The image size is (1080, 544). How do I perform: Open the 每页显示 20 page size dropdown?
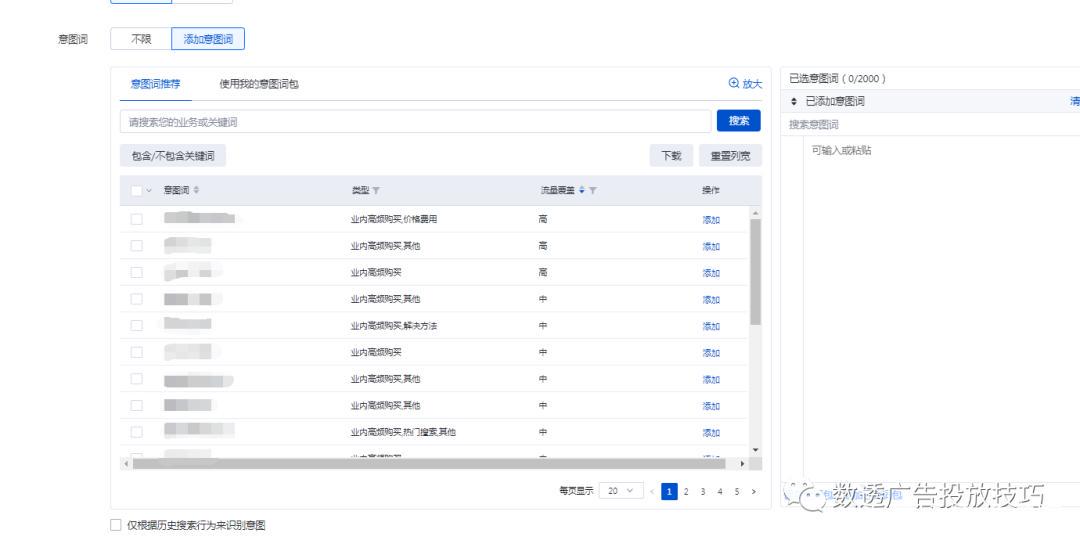(x=620, y=491)
